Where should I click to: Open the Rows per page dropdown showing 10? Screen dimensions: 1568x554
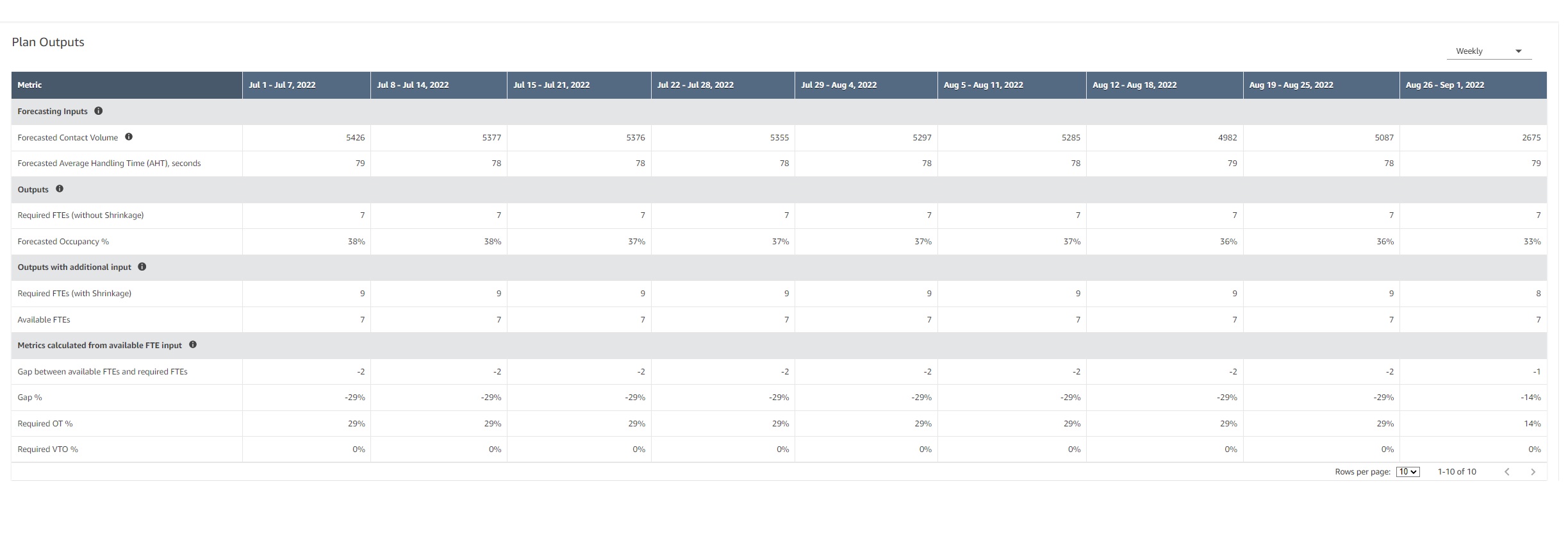click(x=1407, y=471)
